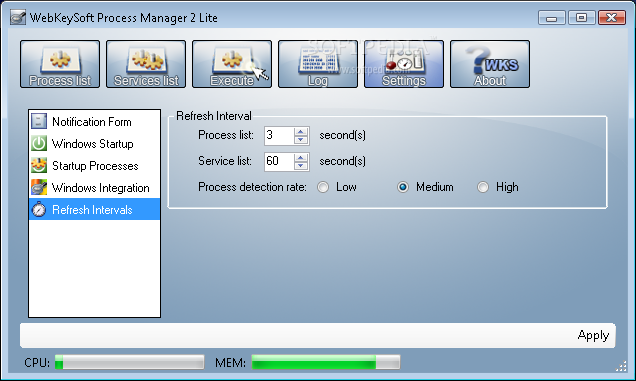636x381 pixels.
Task: Minimize the Process Manager window
Action: 552,18
